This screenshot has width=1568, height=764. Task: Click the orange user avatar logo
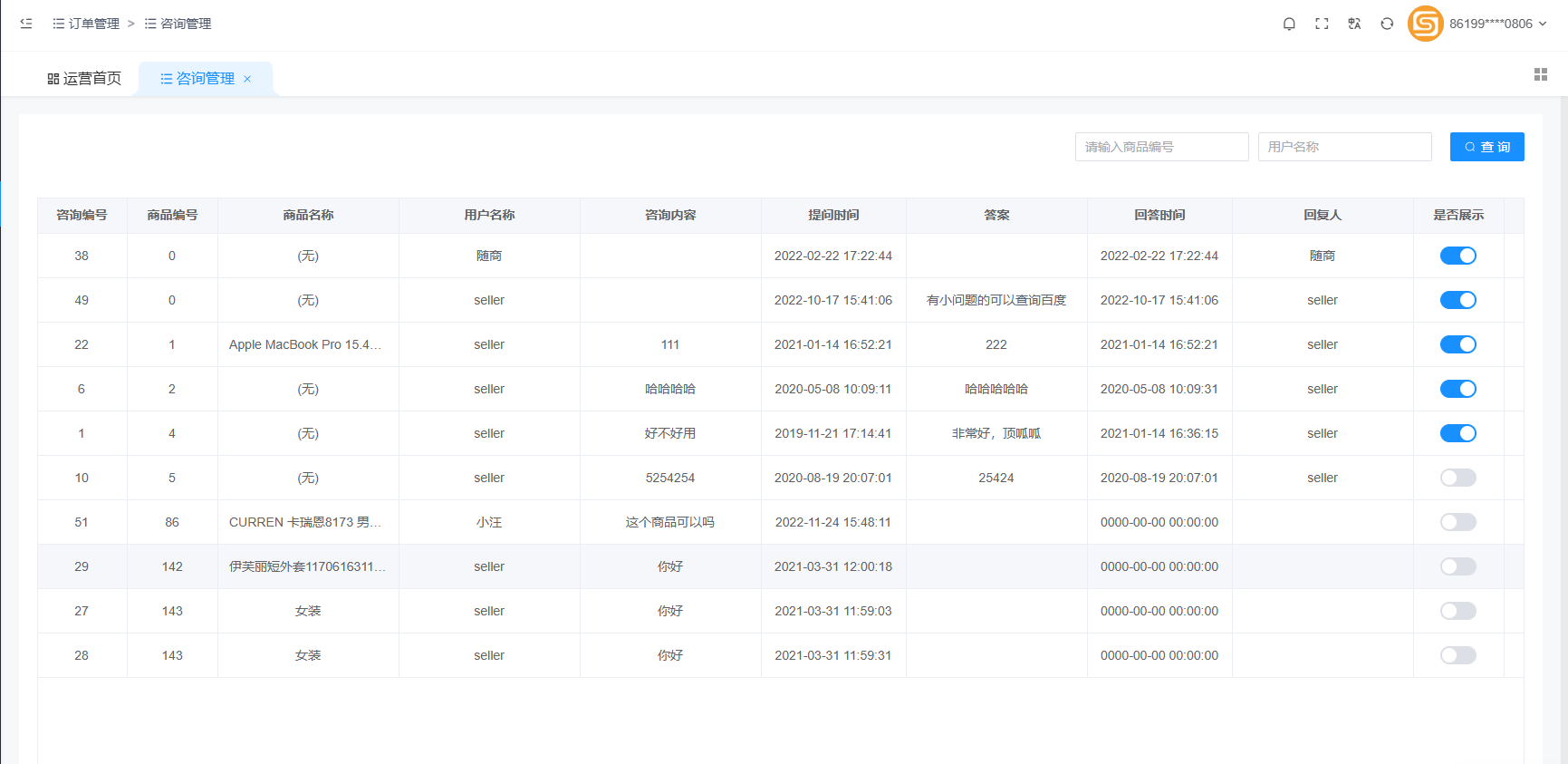(x=1425, y=24)
